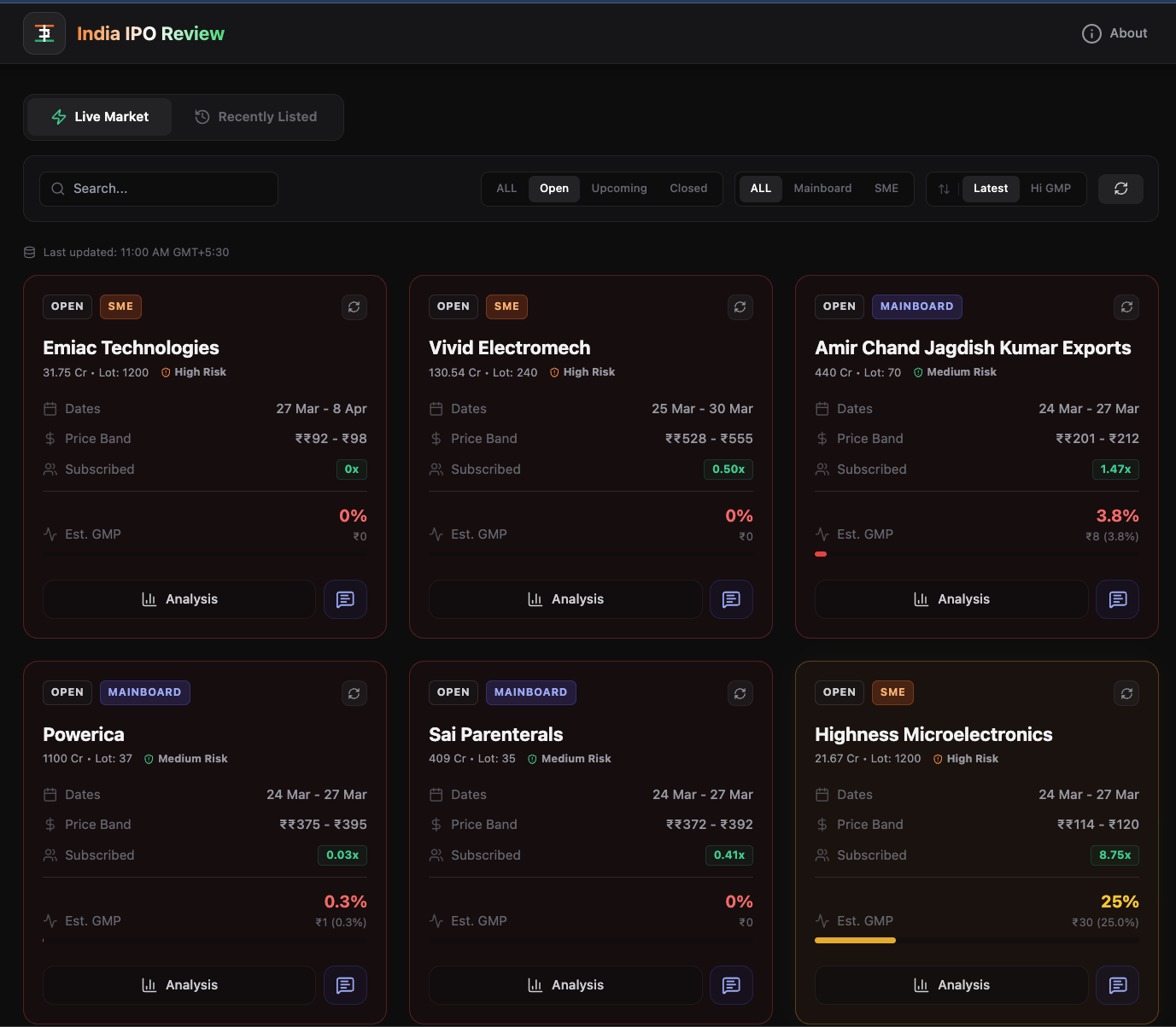
Task: Open comments icon for Amir Chand Jagdish Kumar Exports
Action: 1117,599
